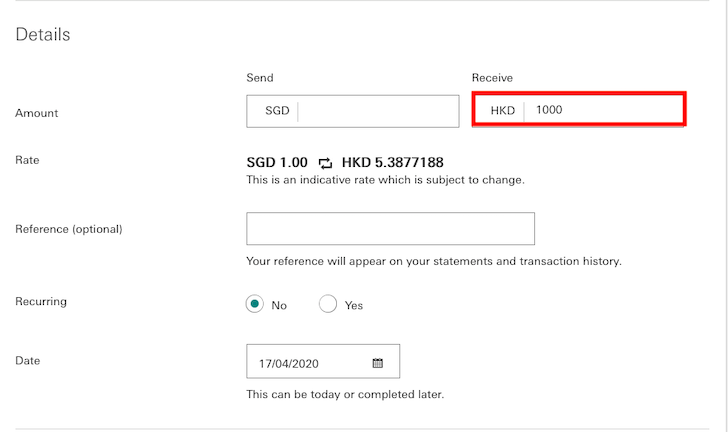The image size is (728, 432).
Task: Select Yes for Recurring
Action: point(328,304)
